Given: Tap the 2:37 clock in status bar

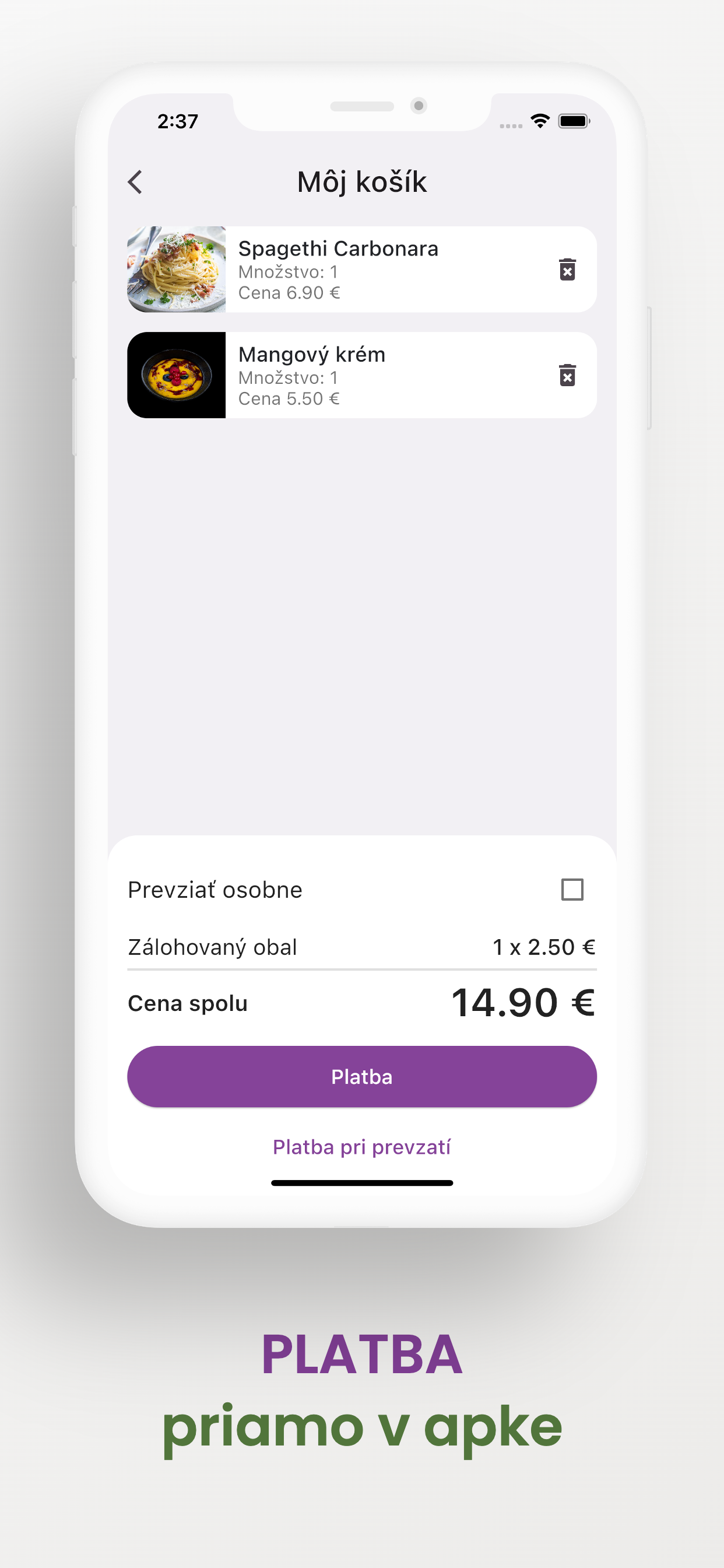Looking at the screenshot, I should point(178,121).
